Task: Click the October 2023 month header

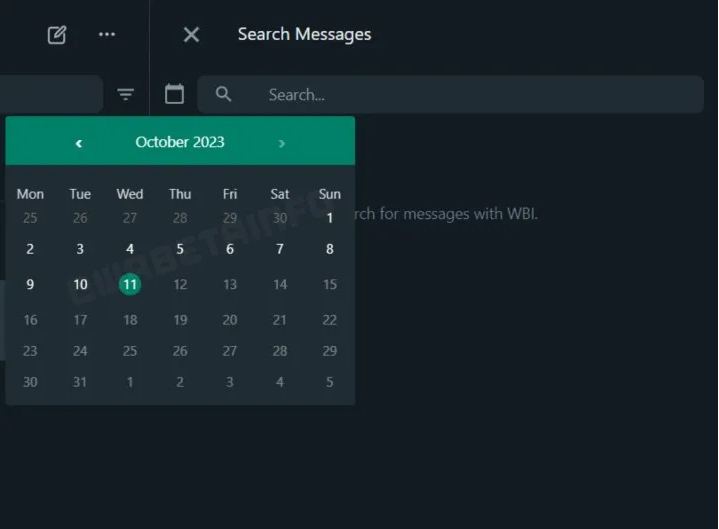Action: 180,142
